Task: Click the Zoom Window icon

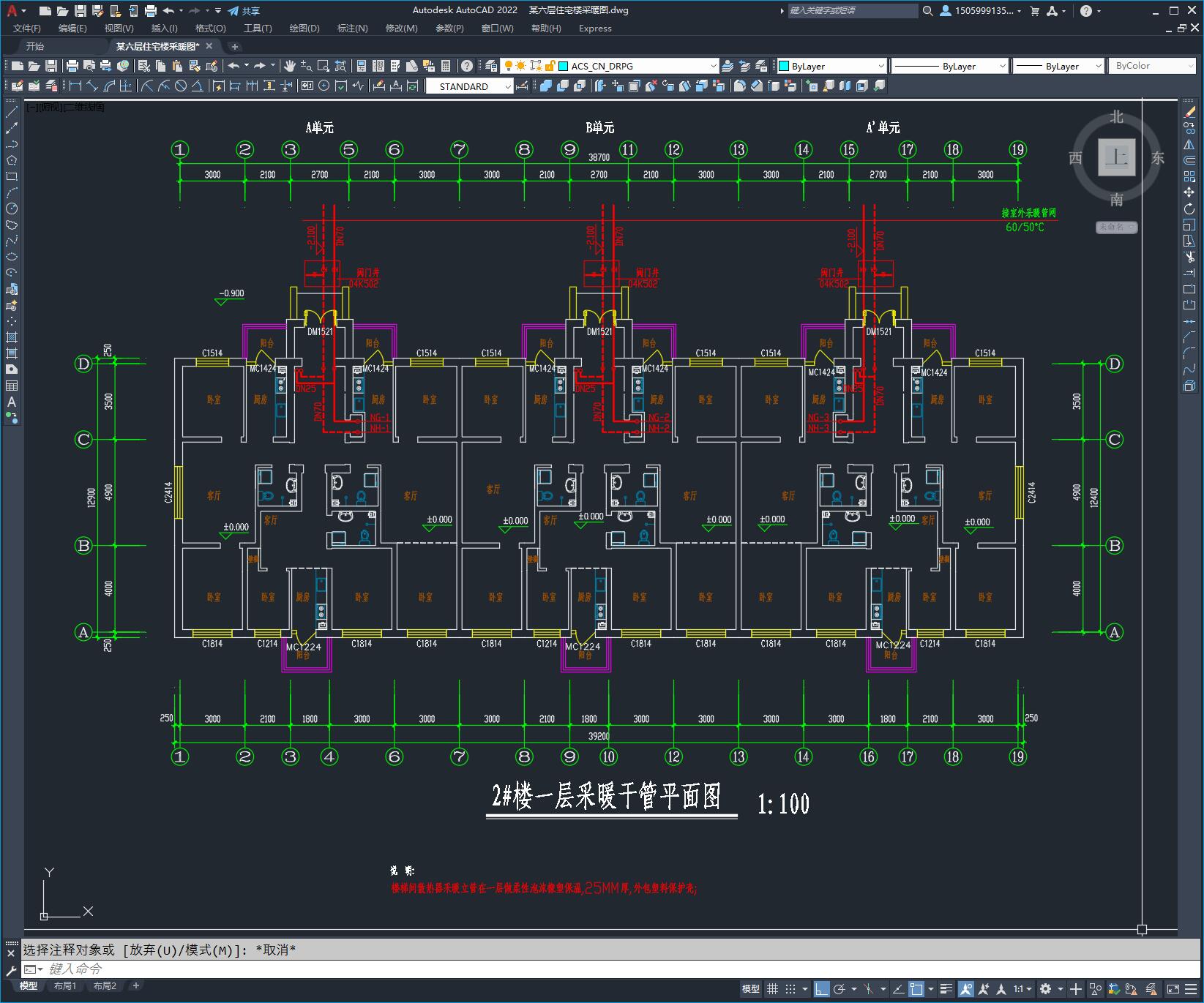Action: coord(323,66)
